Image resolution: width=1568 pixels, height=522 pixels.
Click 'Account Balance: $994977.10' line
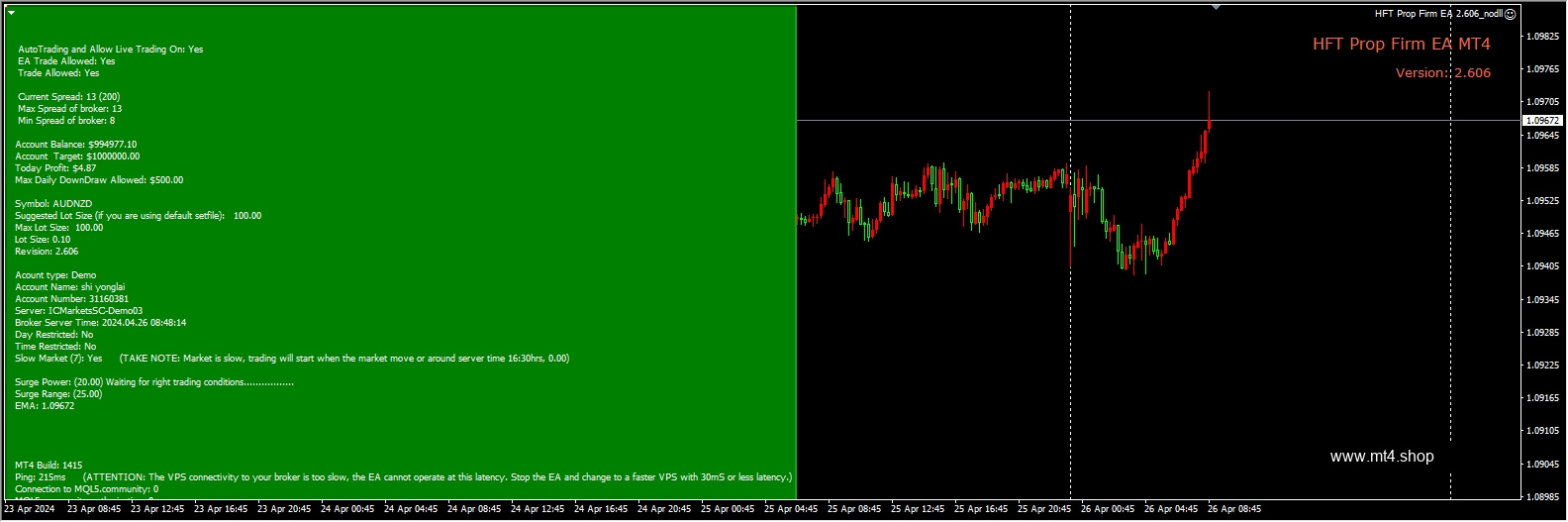76,145
